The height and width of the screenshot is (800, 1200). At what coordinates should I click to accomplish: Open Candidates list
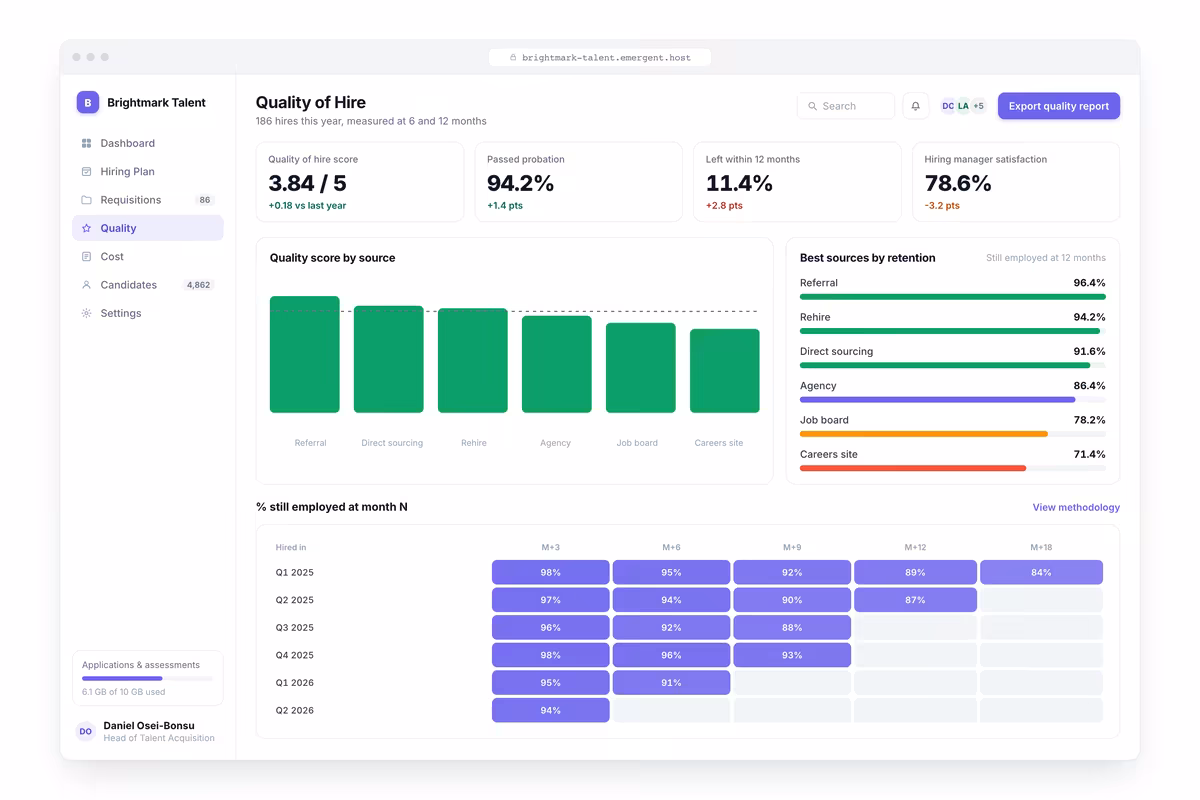(x=148, y=285)
